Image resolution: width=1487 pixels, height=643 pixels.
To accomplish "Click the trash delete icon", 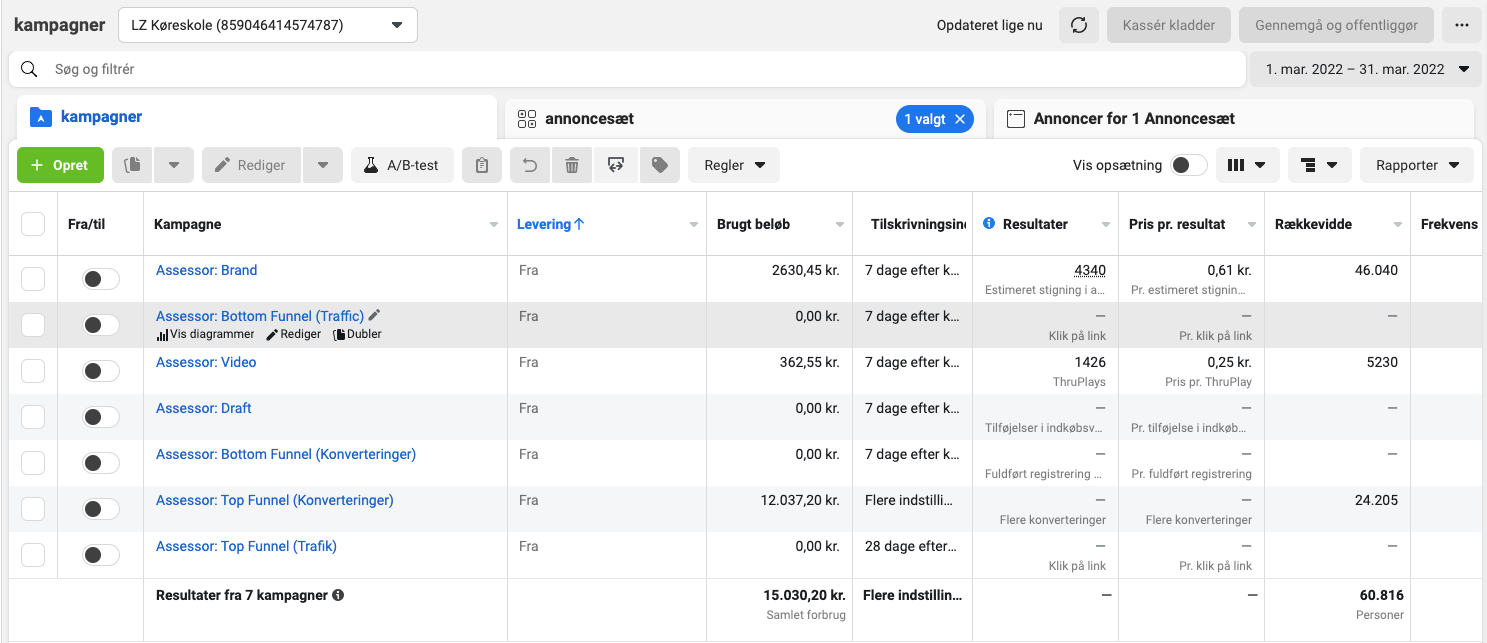I will point(572,165).
